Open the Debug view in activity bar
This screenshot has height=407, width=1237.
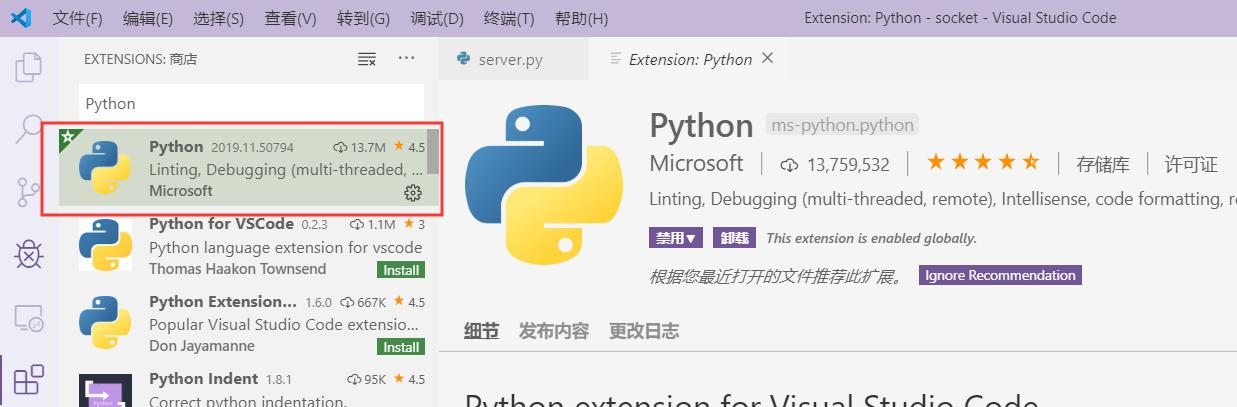pyautogui.click(x=29, y=254)
